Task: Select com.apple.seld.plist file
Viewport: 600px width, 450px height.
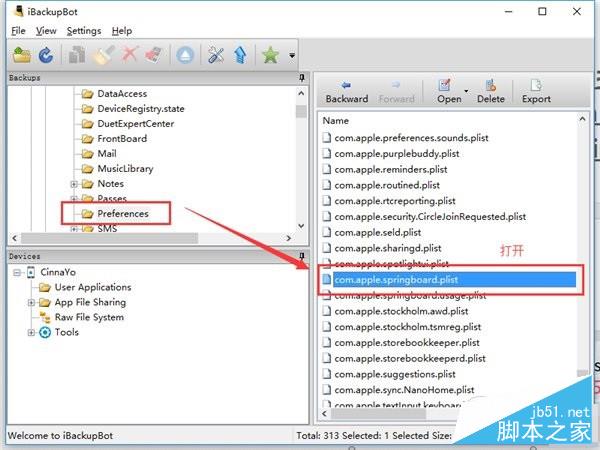Action: coord(377,232)
